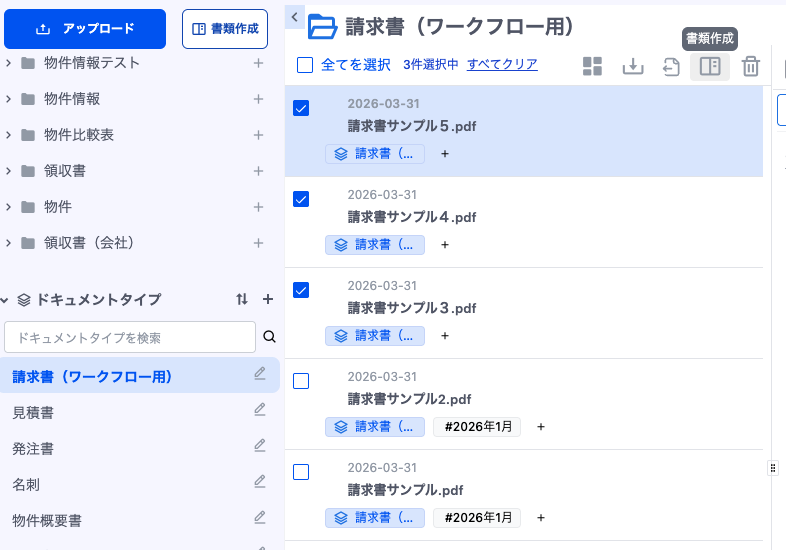Screen dimensions: 786x550
Task: Add subfolder to 物件比較表 with plus
Action: point(258,135)
